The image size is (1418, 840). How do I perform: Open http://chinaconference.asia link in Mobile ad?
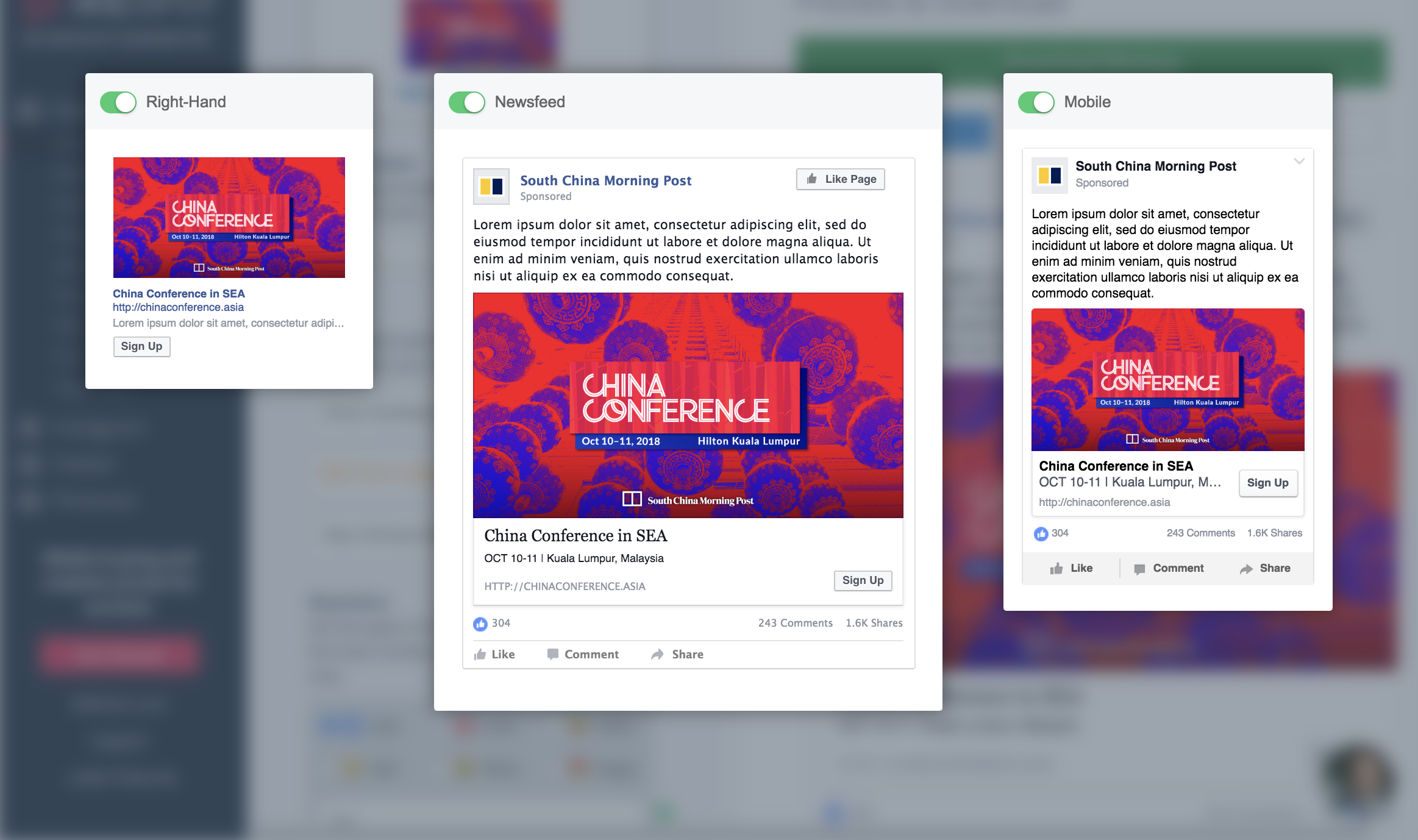click(x=1104, y=502)
